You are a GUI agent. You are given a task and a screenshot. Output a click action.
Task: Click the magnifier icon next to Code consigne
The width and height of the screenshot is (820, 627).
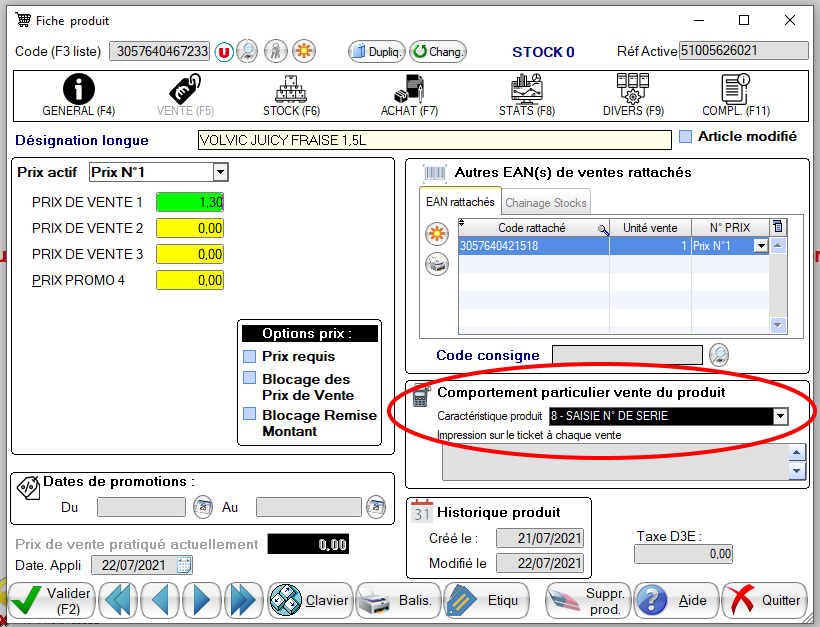tap(719, 354)
